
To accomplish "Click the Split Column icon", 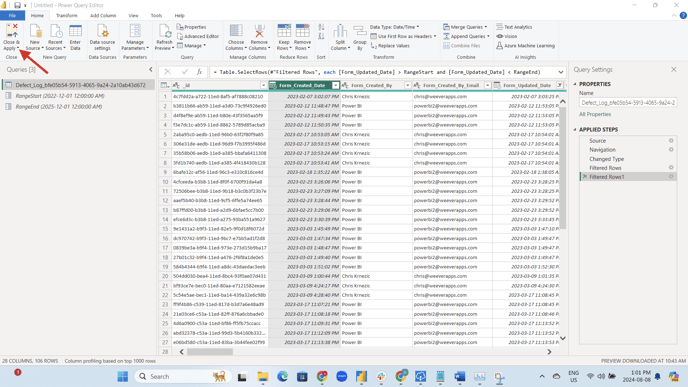I will [340, 31].
